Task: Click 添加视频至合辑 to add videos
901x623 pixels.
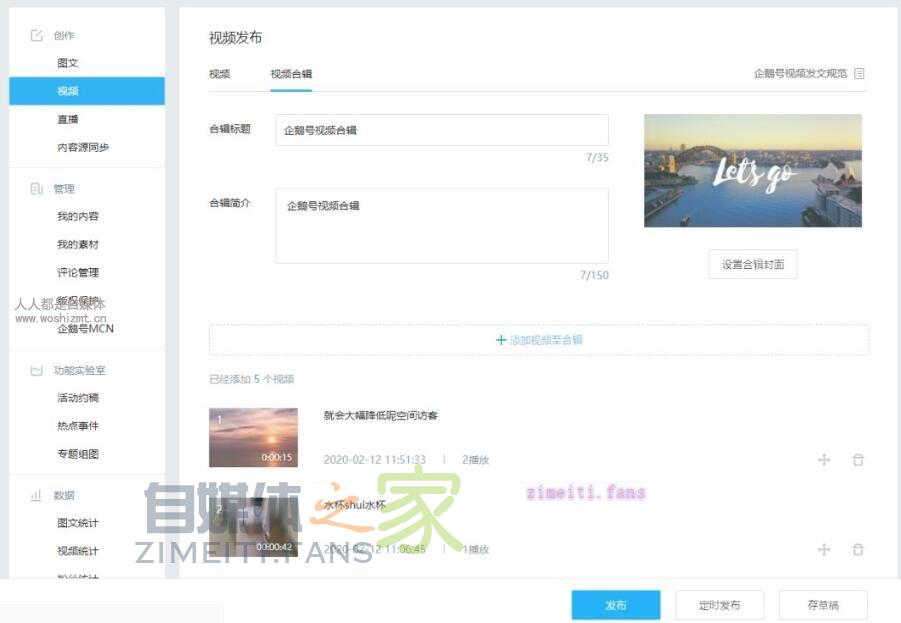Action: coord(538,339)
